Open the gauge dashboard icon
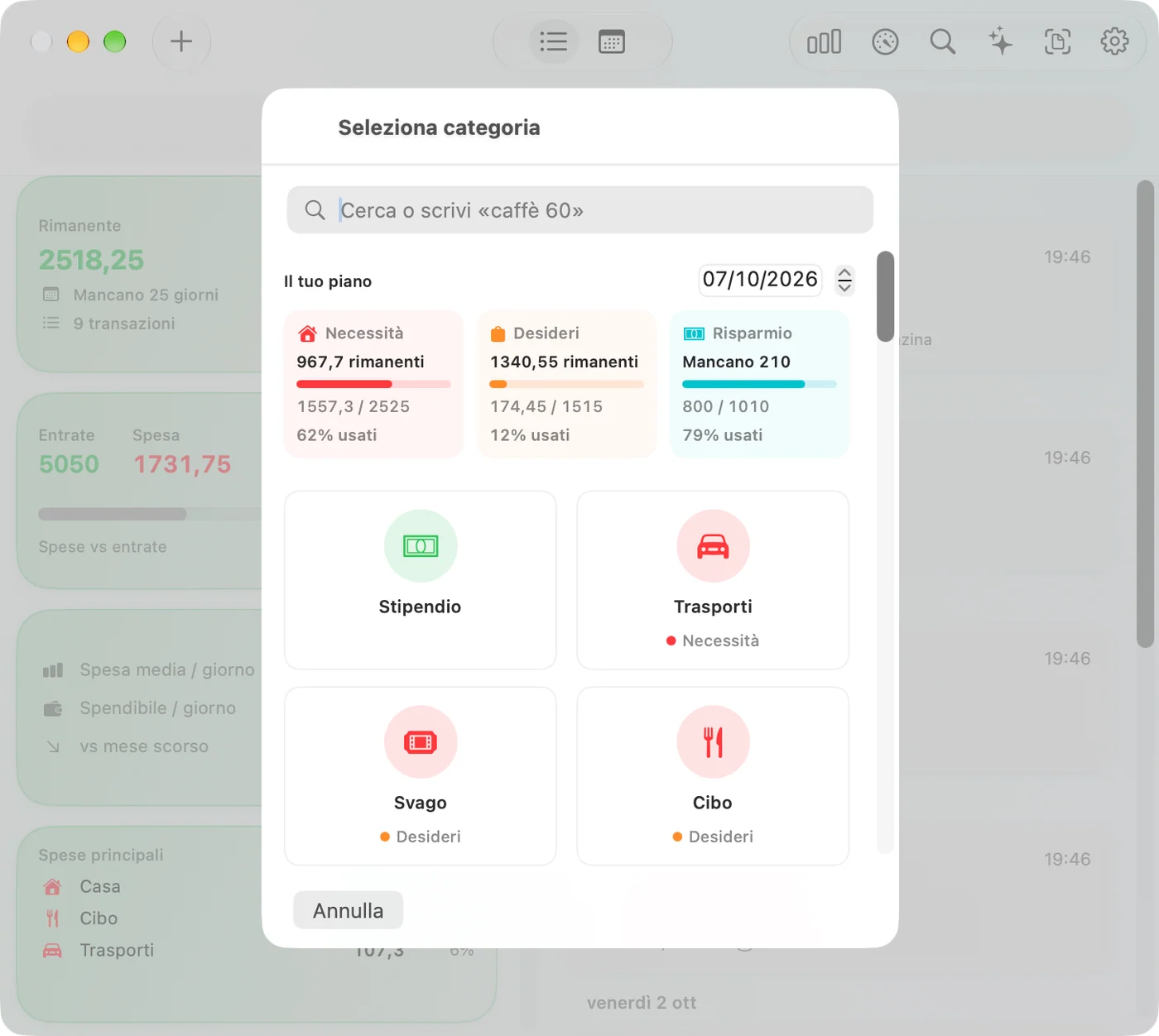1159x1036 pixels. coord(885,41)
